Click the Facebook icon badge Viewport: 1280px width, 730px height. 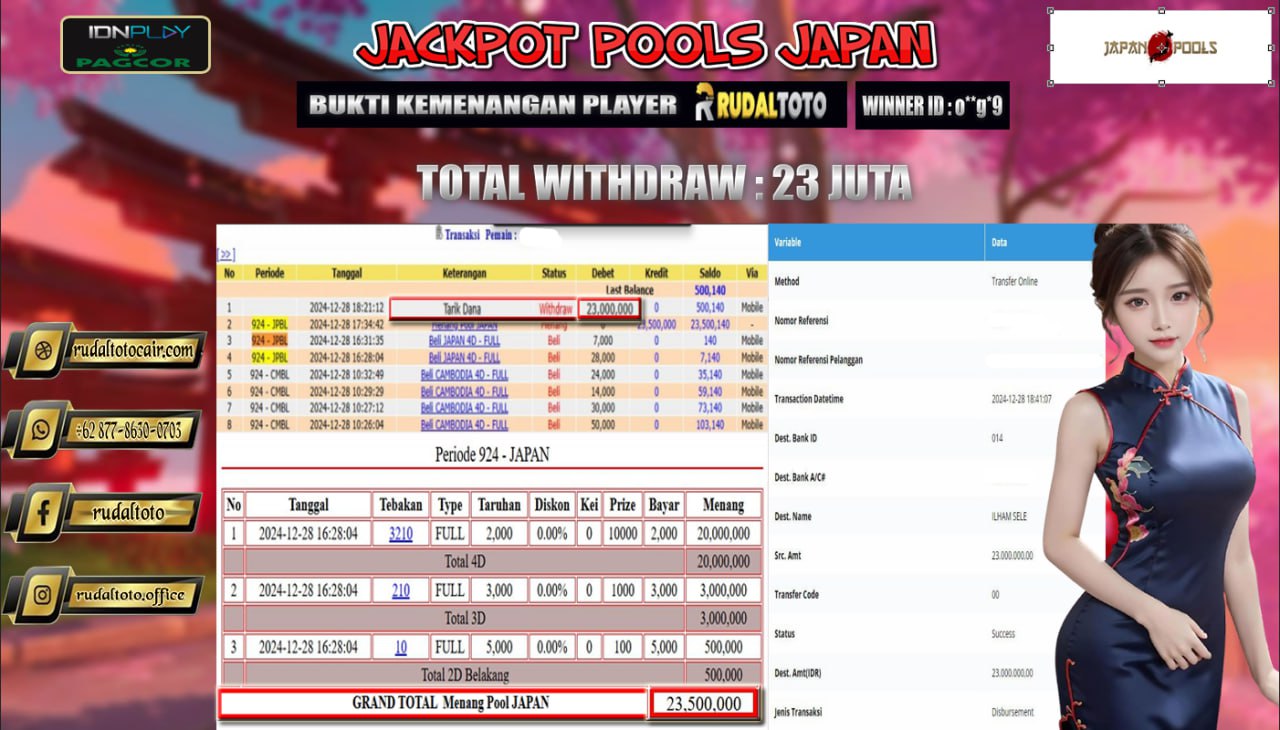(42, 513)
